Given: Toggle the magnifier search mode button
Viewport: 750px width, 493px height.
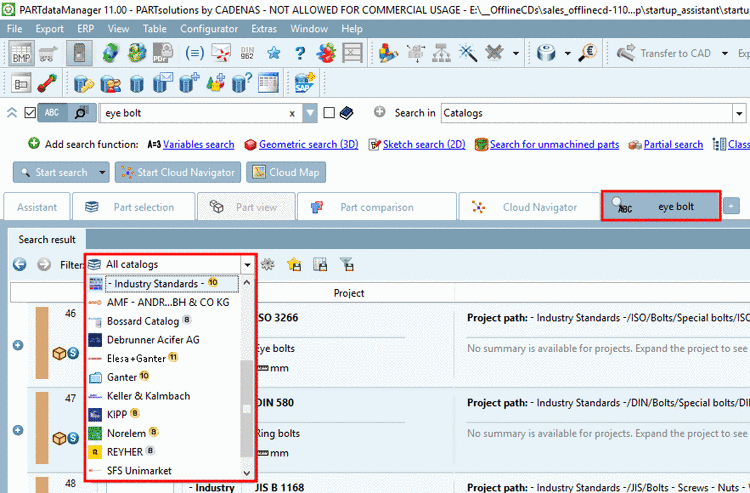Looking at the screenshot, I should [81, 113].
